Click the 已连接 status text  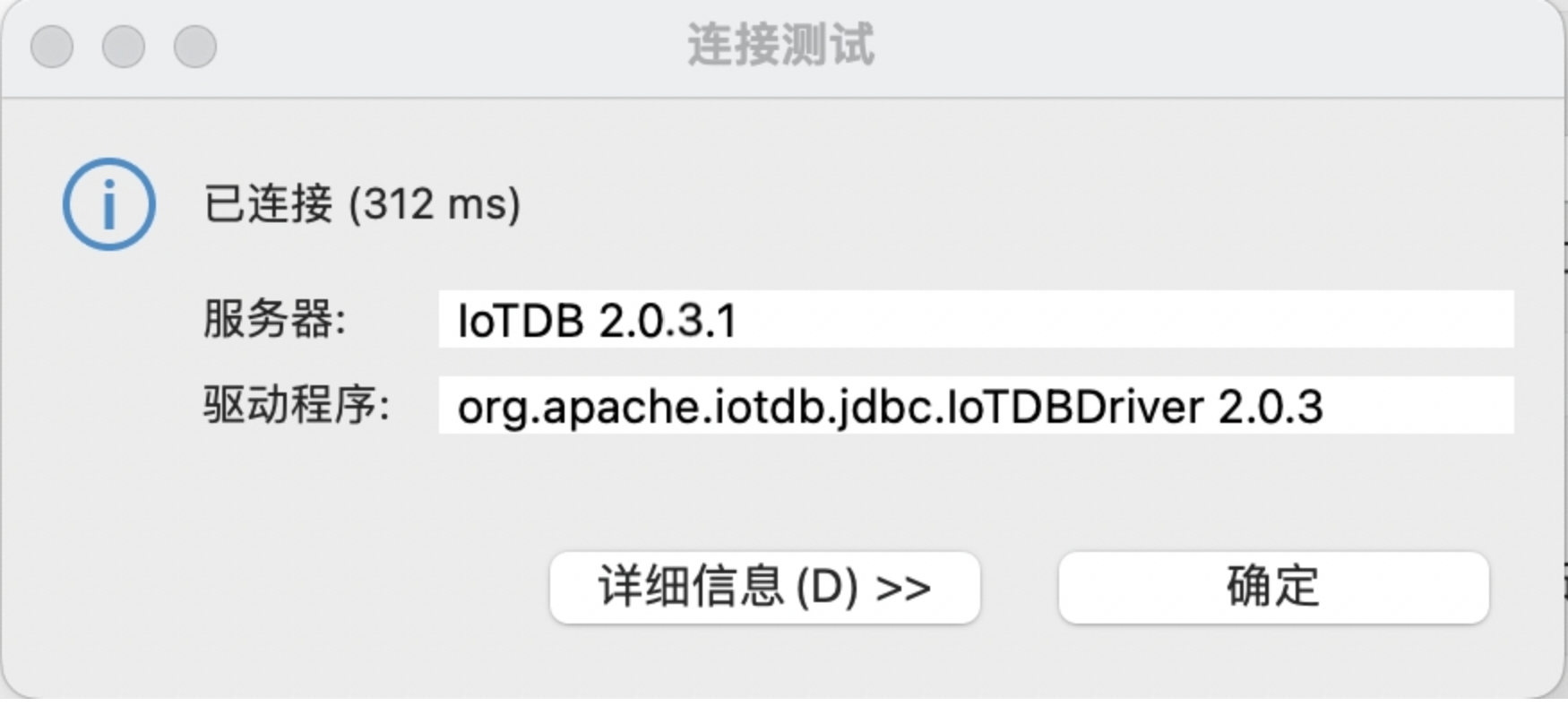269,204
